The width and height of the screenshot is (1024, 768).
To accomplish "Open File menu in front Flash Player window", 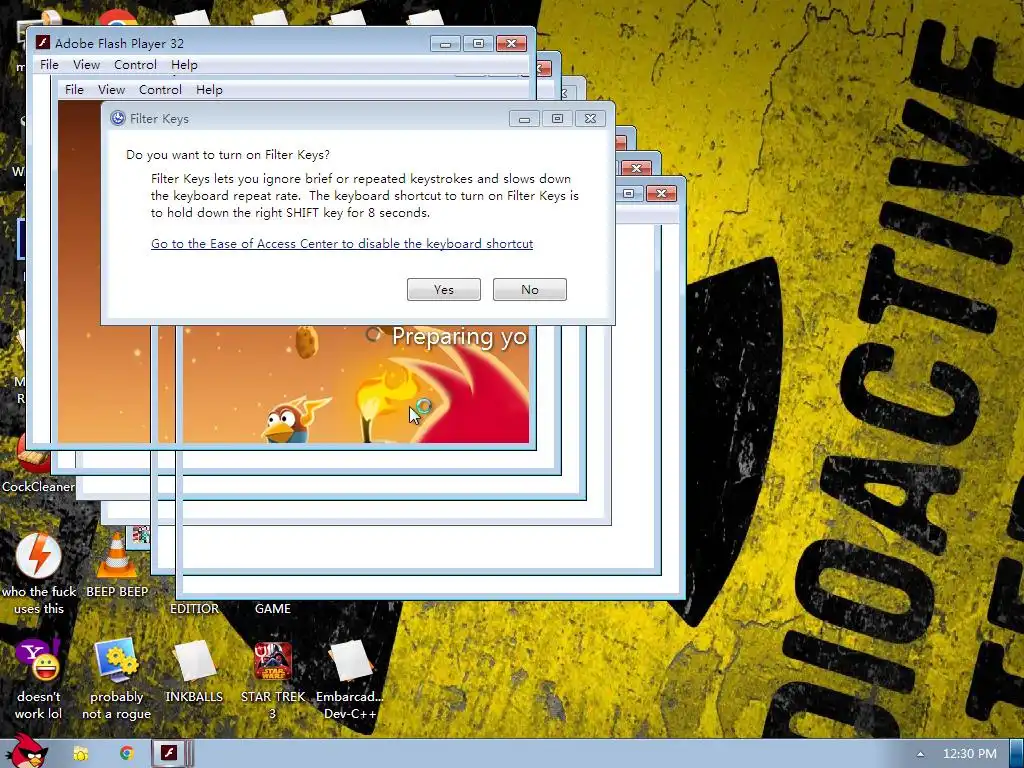I will click(x=49, y=65).
